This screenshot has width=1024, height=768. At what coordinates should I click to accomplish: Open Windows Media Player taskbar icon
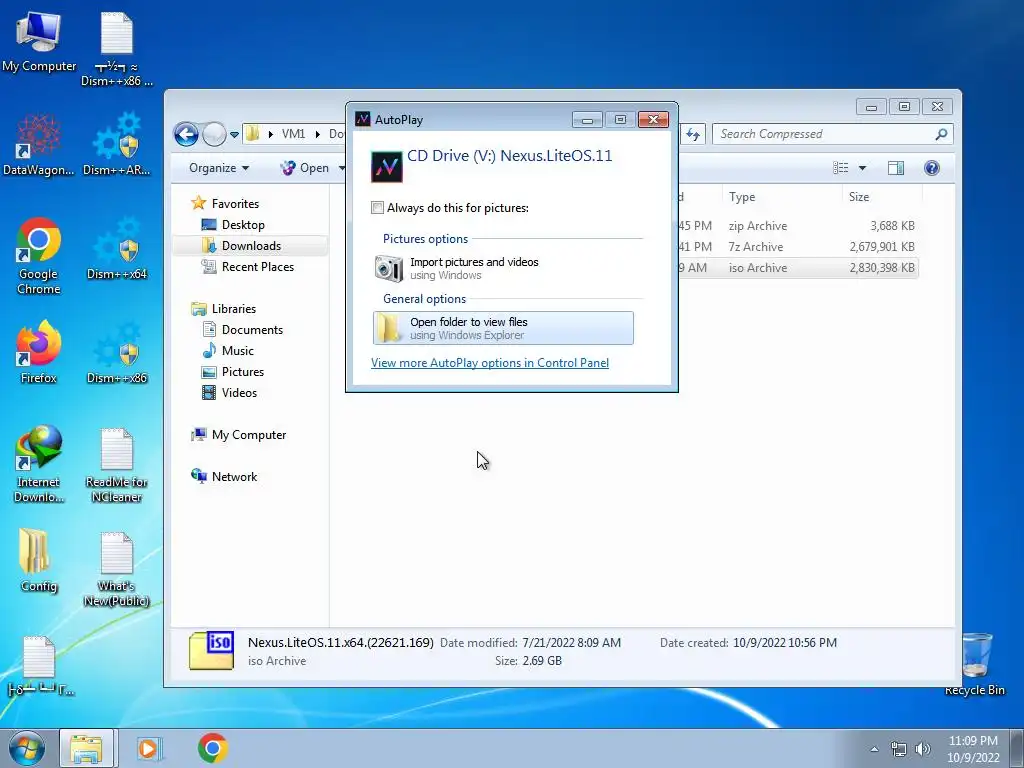tap(148, 748)
